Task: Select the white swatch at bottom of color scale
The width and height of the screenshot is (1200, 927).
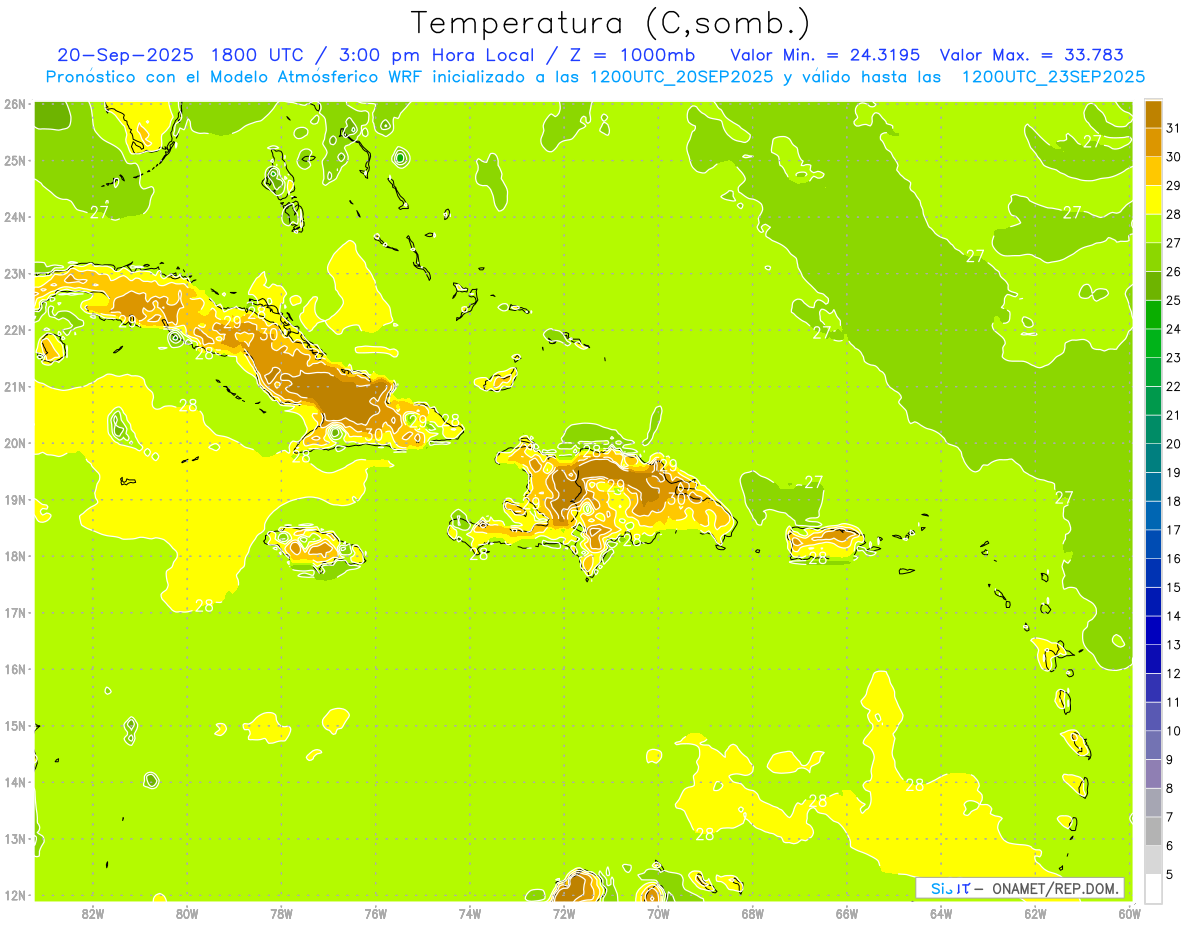Action: (1153, 888)
